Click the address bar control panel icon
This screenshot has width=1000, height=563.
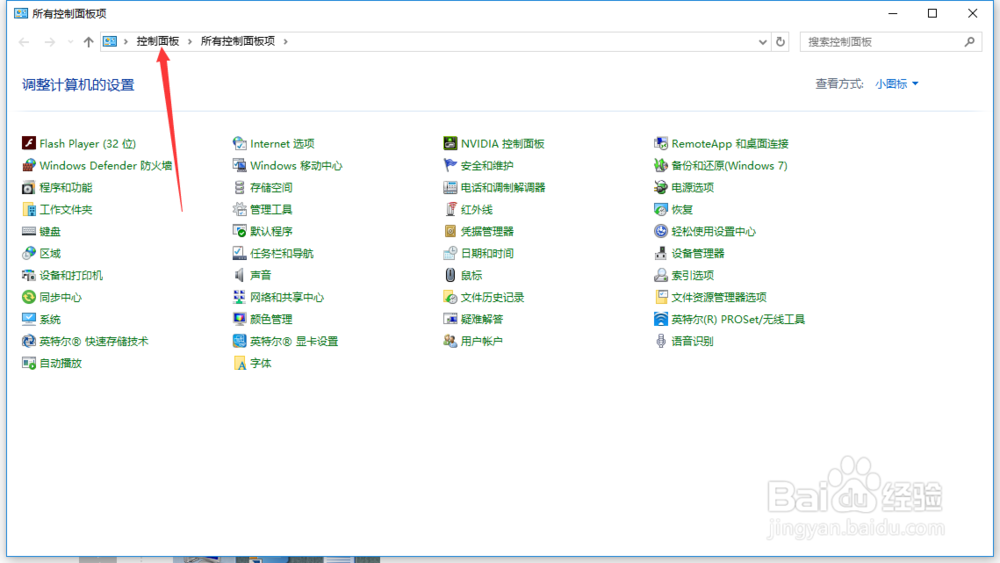point(110,41)
